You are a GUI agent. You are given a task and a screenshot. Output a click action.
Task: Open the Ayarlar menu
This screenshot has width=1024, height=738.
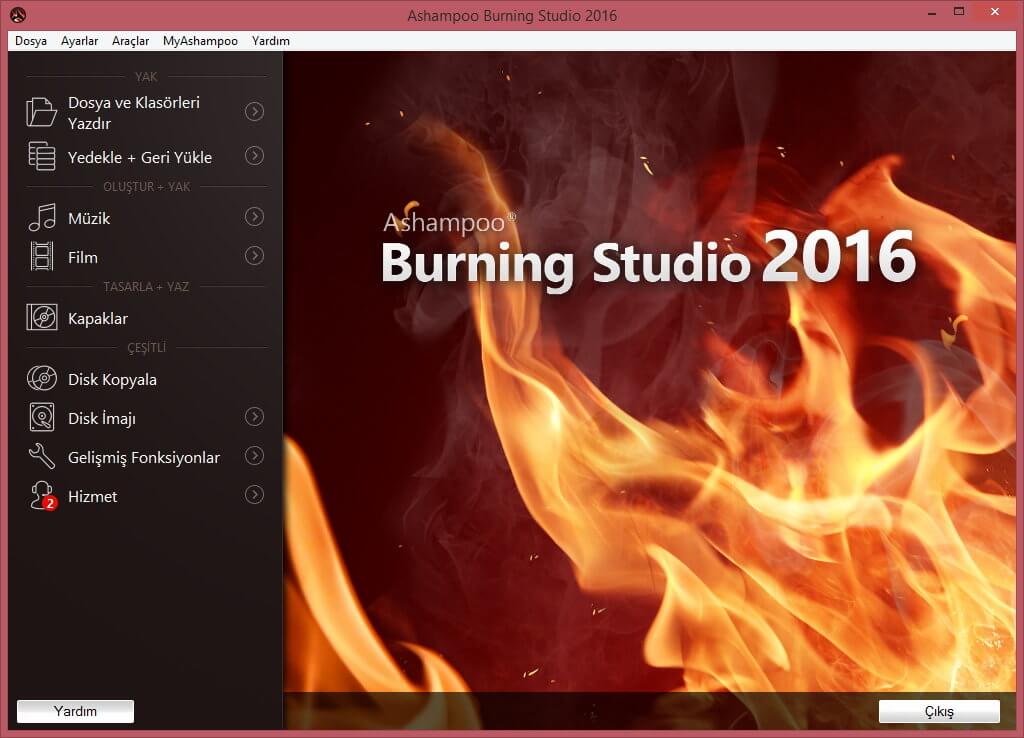[79, 41]
